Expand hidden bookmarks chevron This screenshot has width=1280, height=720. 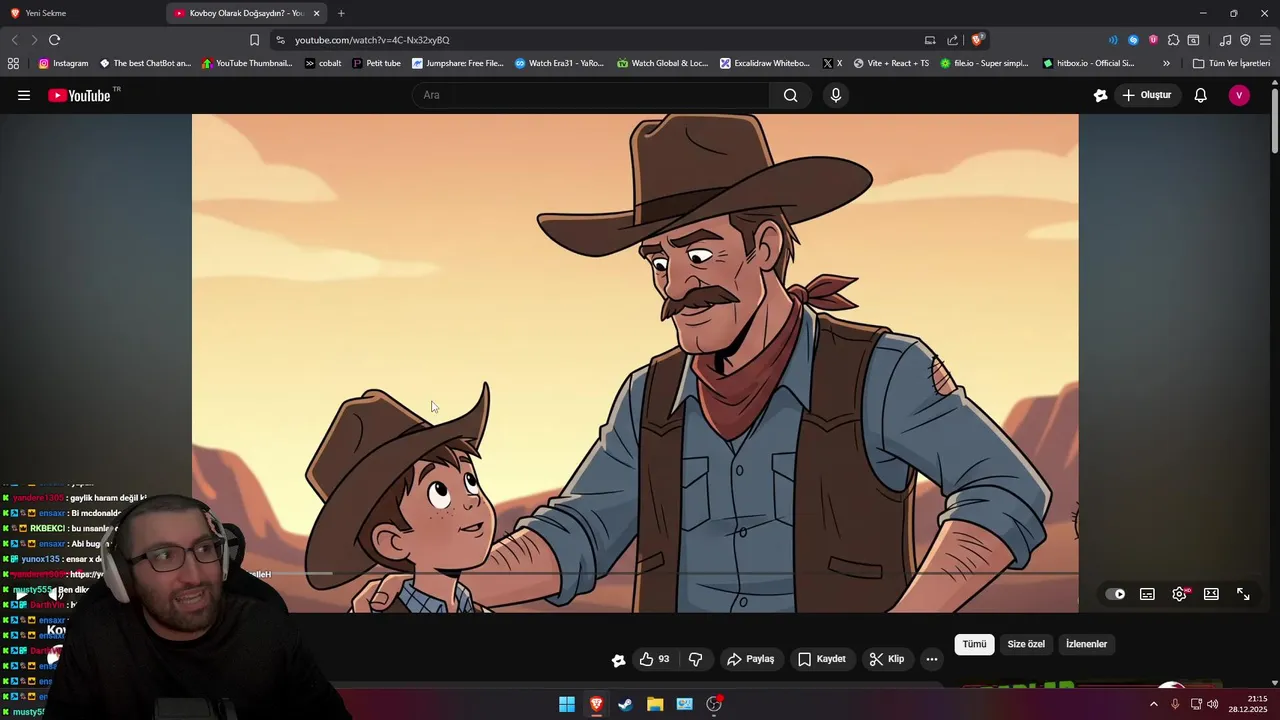[x=1166, y=63]
